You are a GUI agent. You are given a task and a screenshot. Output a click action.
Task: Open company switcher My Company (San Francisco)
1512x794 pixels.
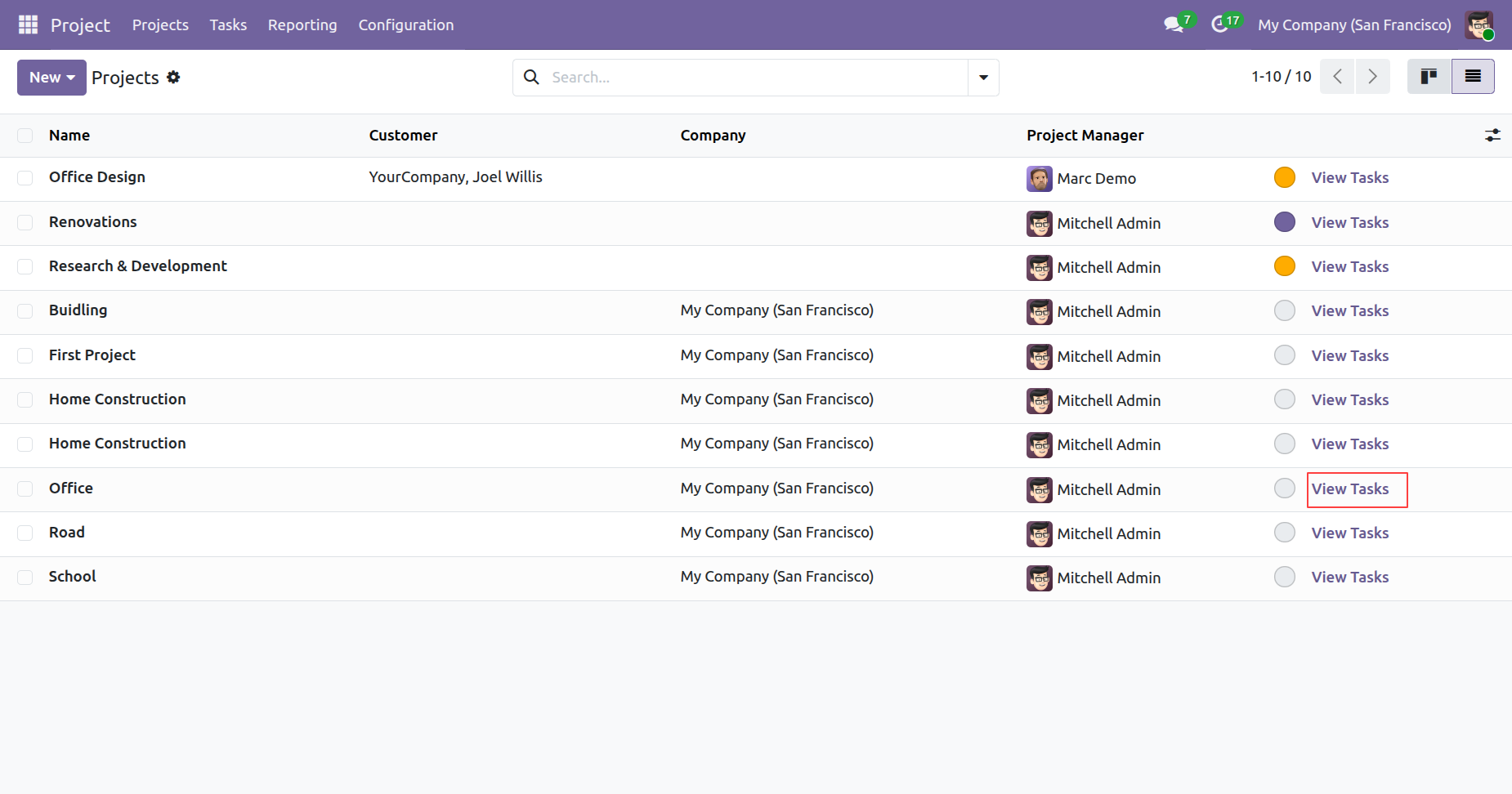tap(1354, 25)
